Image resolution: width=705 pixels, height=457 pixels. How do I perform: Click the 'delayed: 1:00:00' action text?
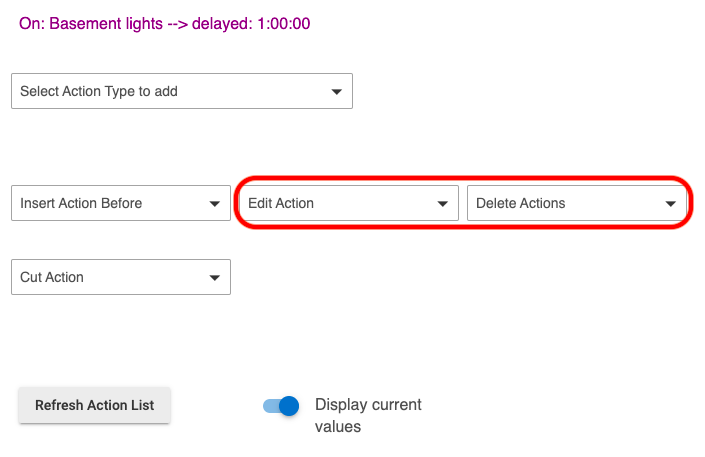(253, 23)
